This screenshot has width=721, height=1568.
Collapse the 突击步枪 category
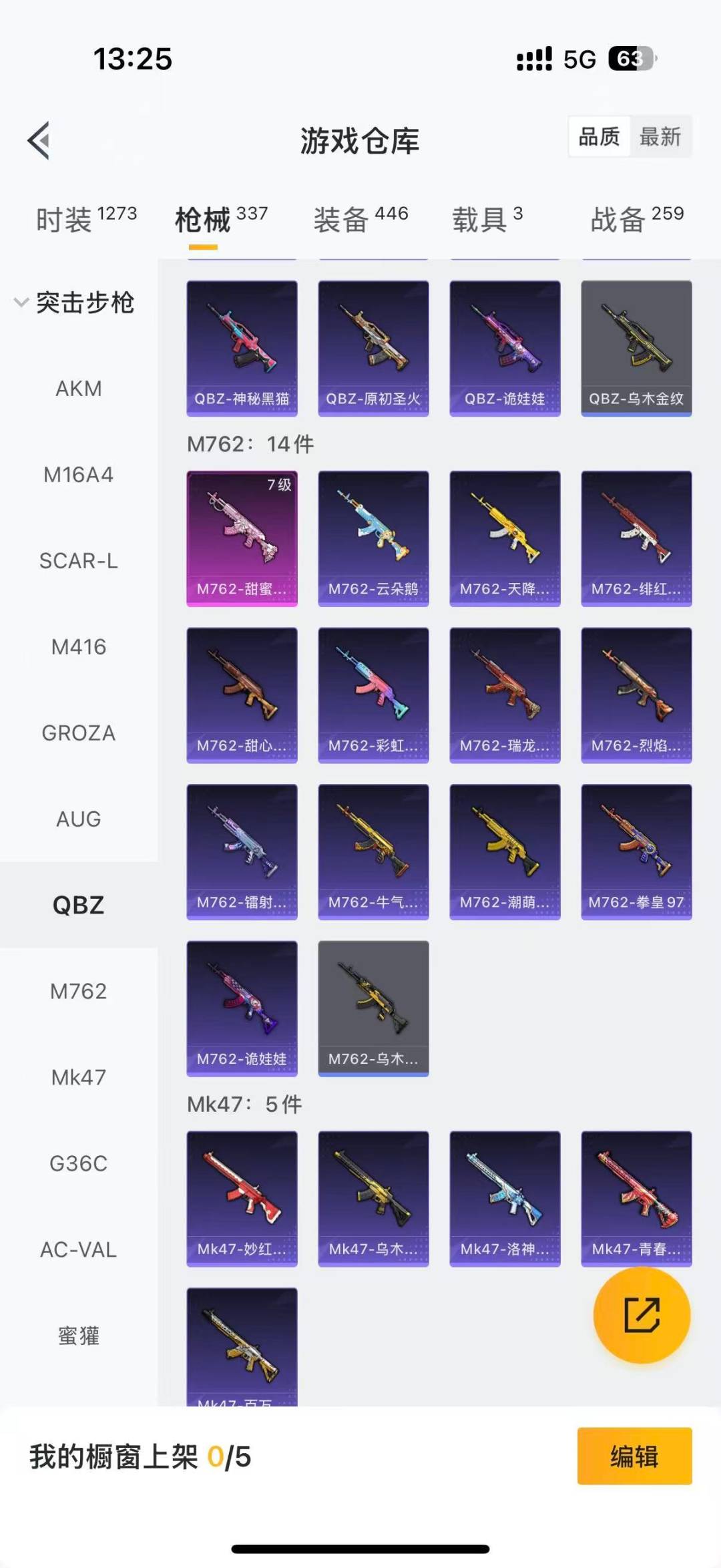coord(75,303)
